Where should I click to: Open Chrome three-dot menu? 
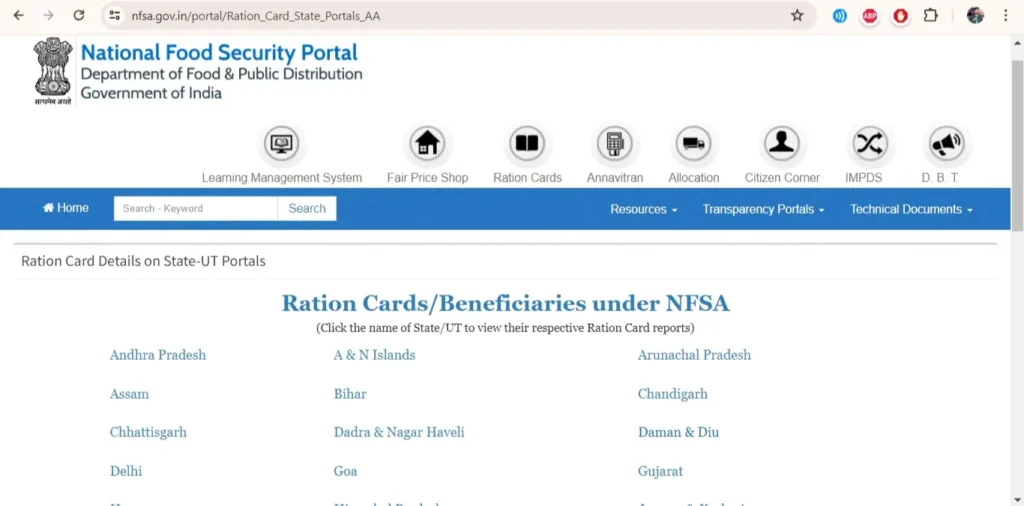tap(1006, 16)
